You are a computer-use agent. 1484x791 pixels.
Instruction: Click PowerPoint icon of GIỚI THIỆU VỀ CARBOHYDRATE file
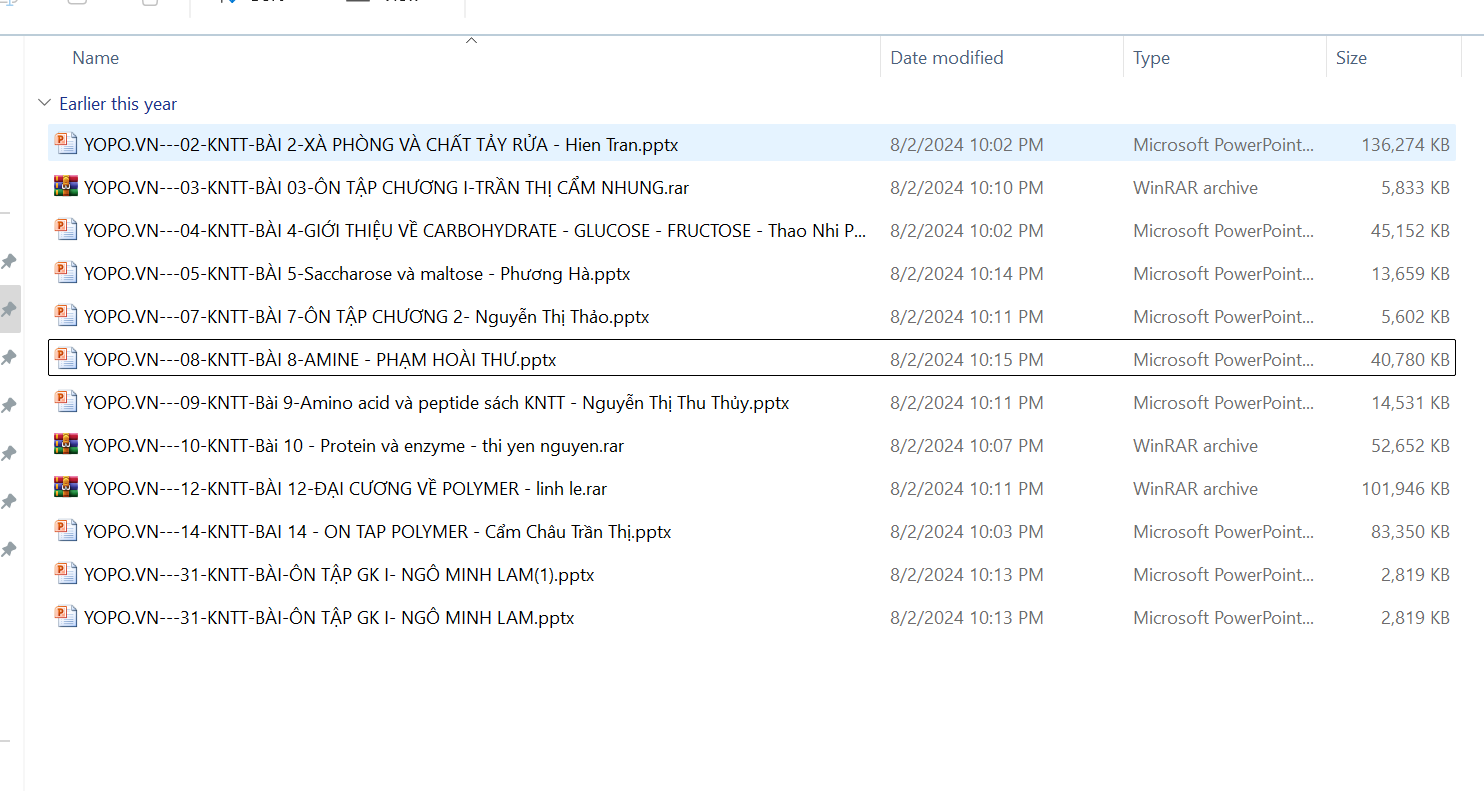(x=66, y=230)
